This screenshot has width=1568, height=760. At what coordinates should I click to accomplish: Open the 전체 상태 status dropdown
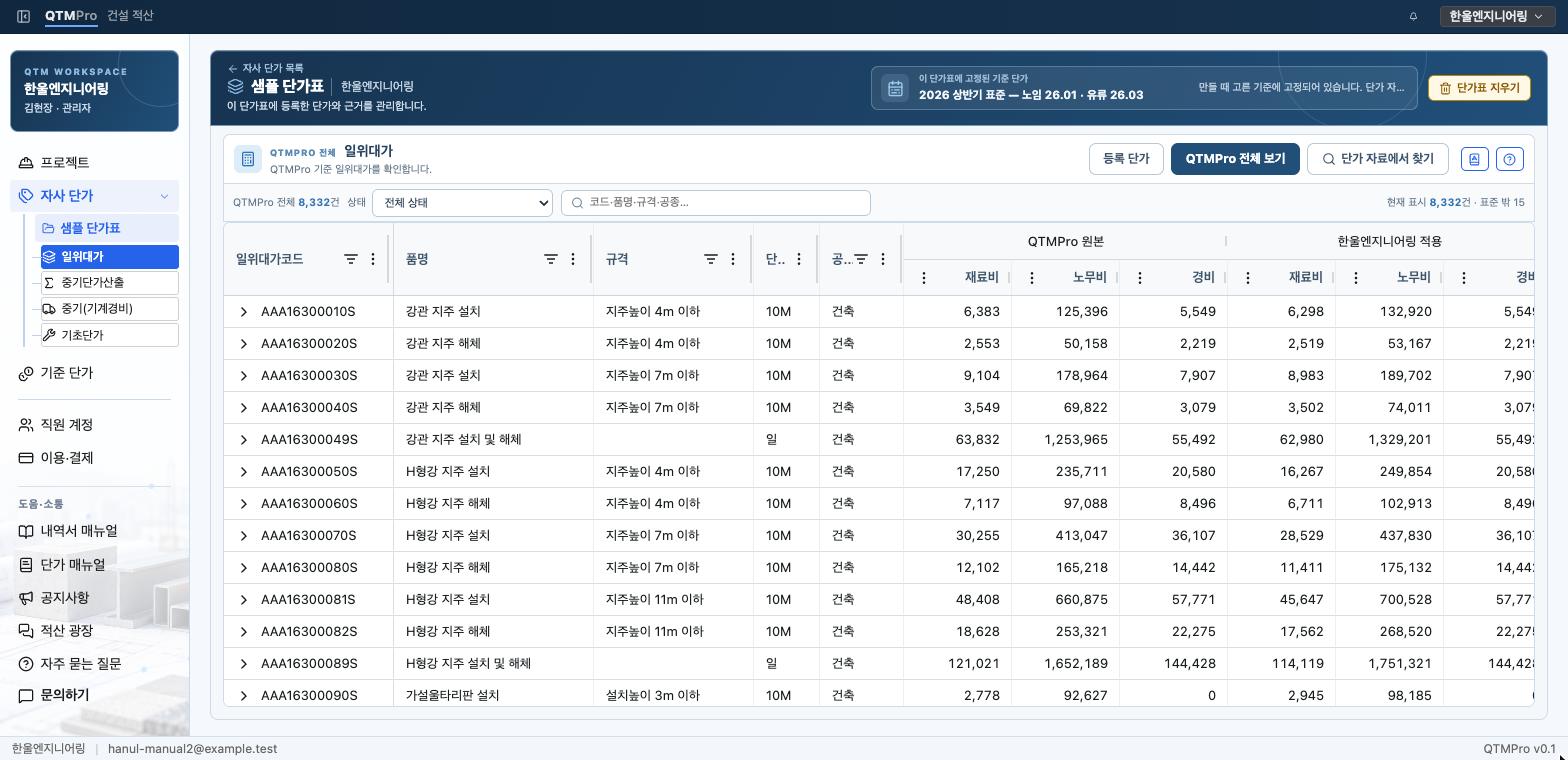point(462,202)
